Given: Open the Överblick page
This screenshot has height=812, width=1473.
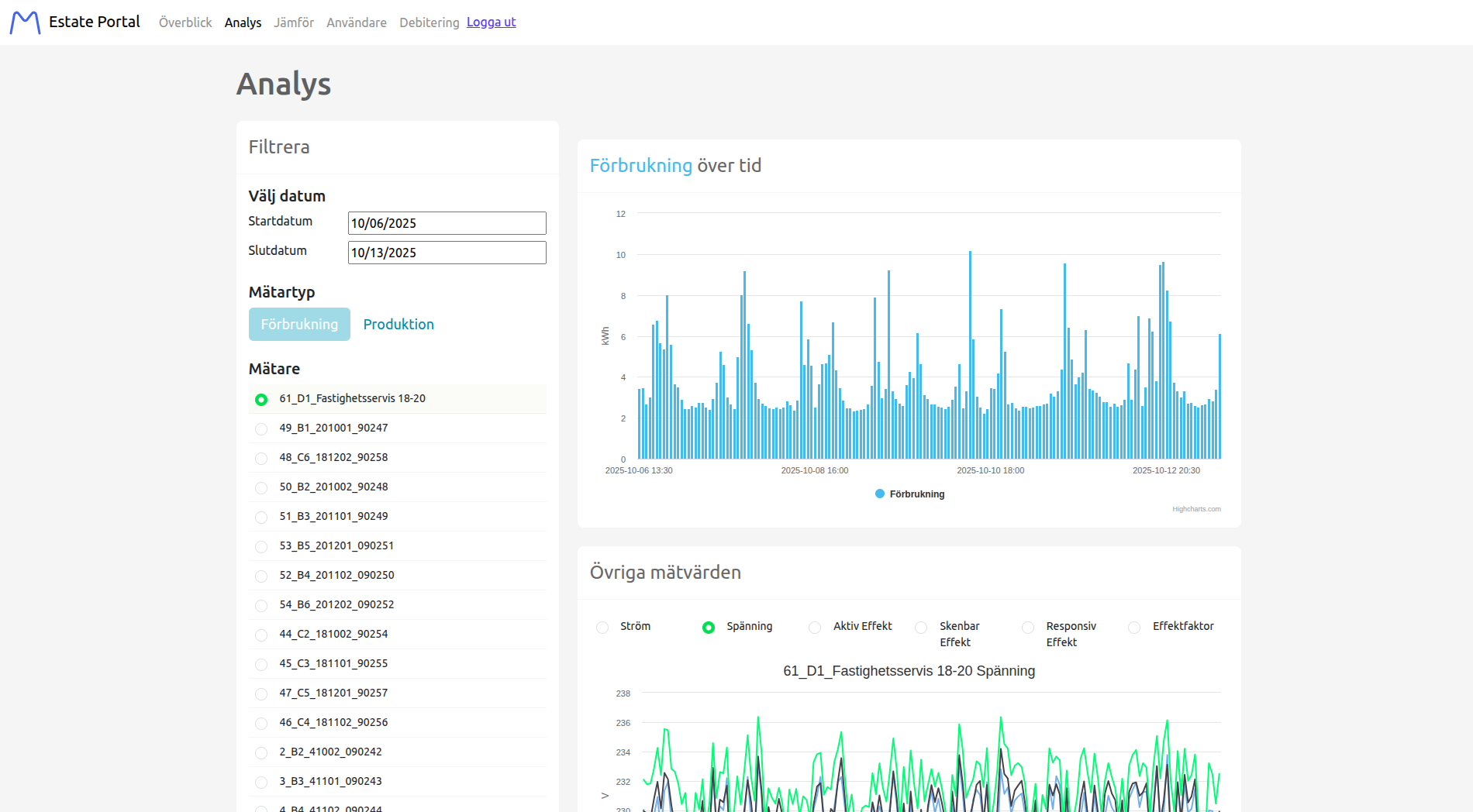Looking at the screenshot, I should pos(185,22).
